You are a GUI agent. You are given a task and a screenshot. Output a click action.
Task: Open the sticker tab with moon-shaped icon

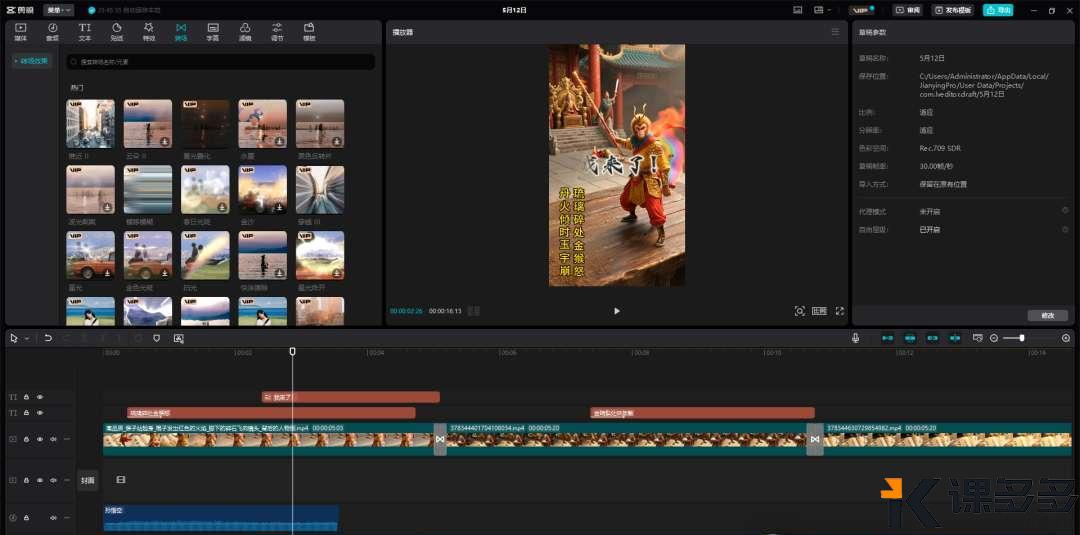[117, 32]
